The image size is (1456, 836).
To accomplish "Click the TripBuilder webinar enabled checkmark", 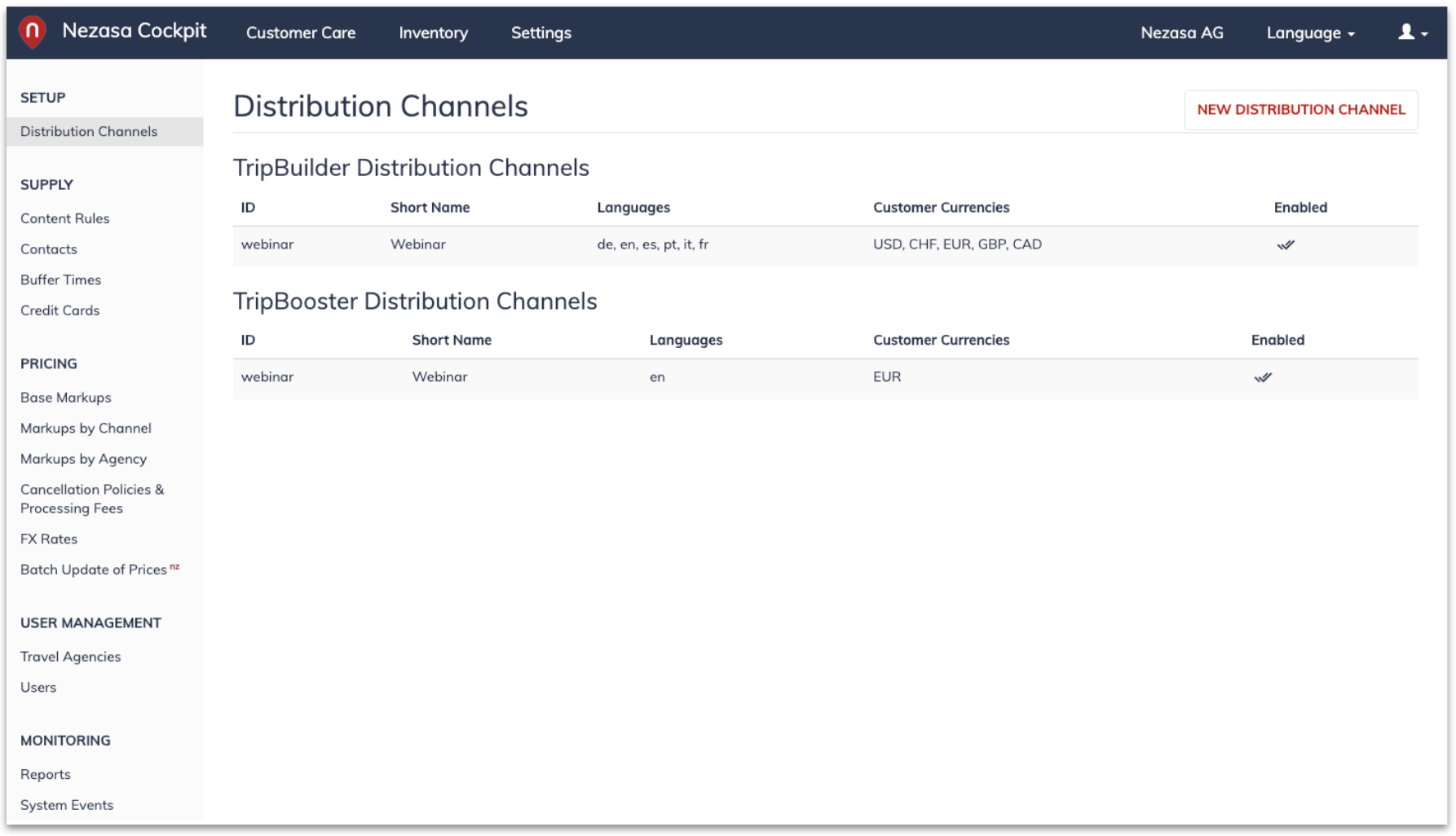I will 1286,244.
